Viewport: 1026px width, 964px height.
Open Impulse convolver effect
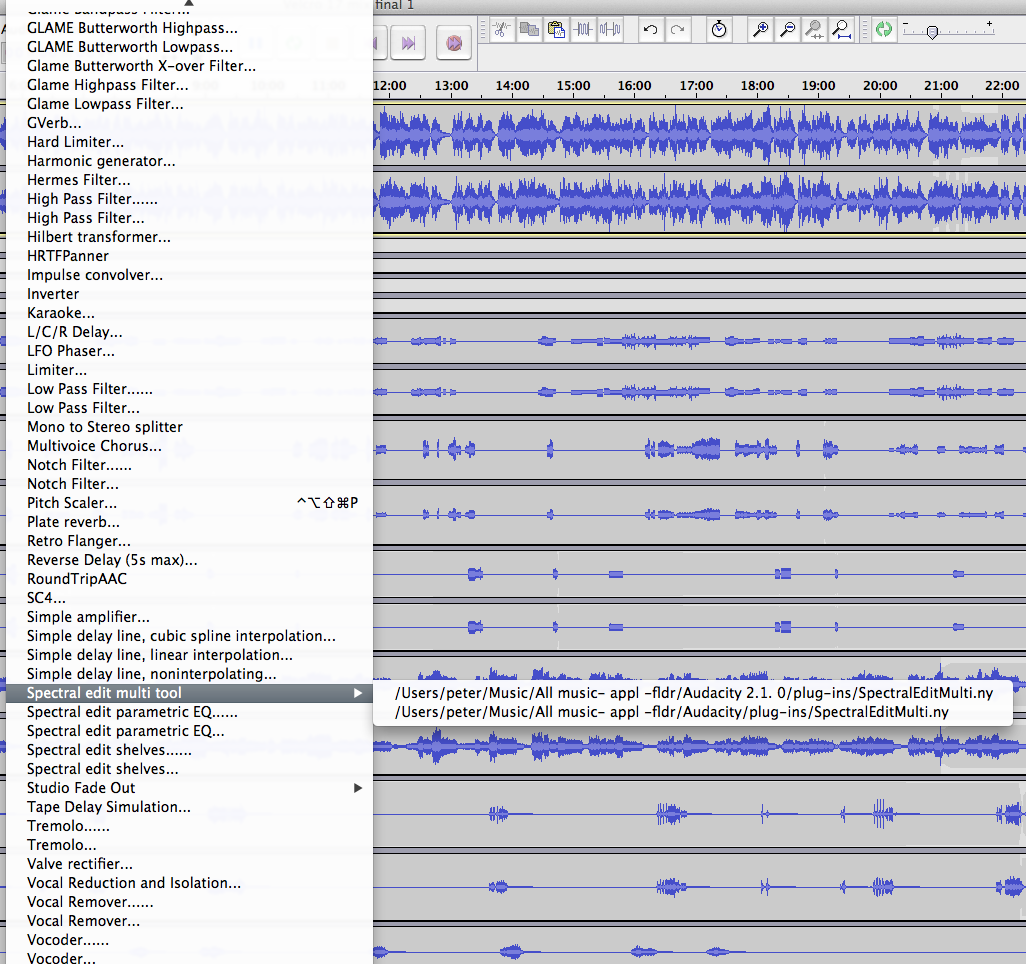(189, 275)
